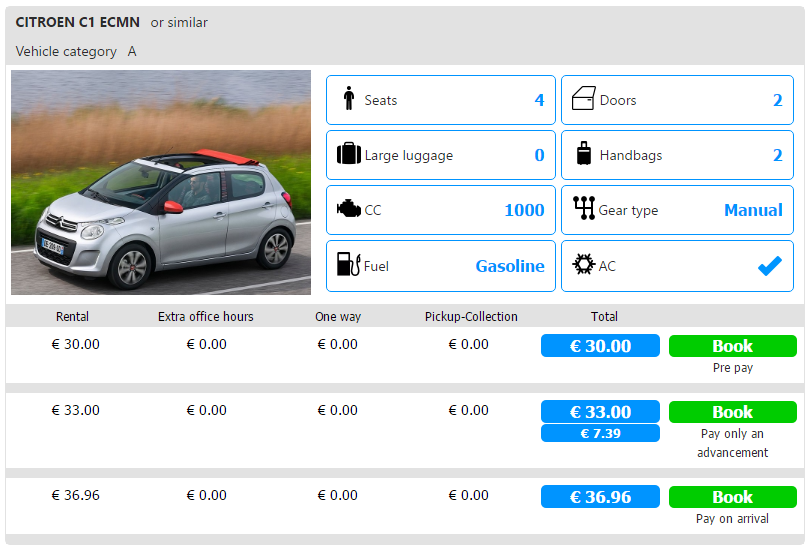This screenshot has width=810, height=550.
Task: Click the Handbags trolley bag icon
Action: tap(584, 153)
